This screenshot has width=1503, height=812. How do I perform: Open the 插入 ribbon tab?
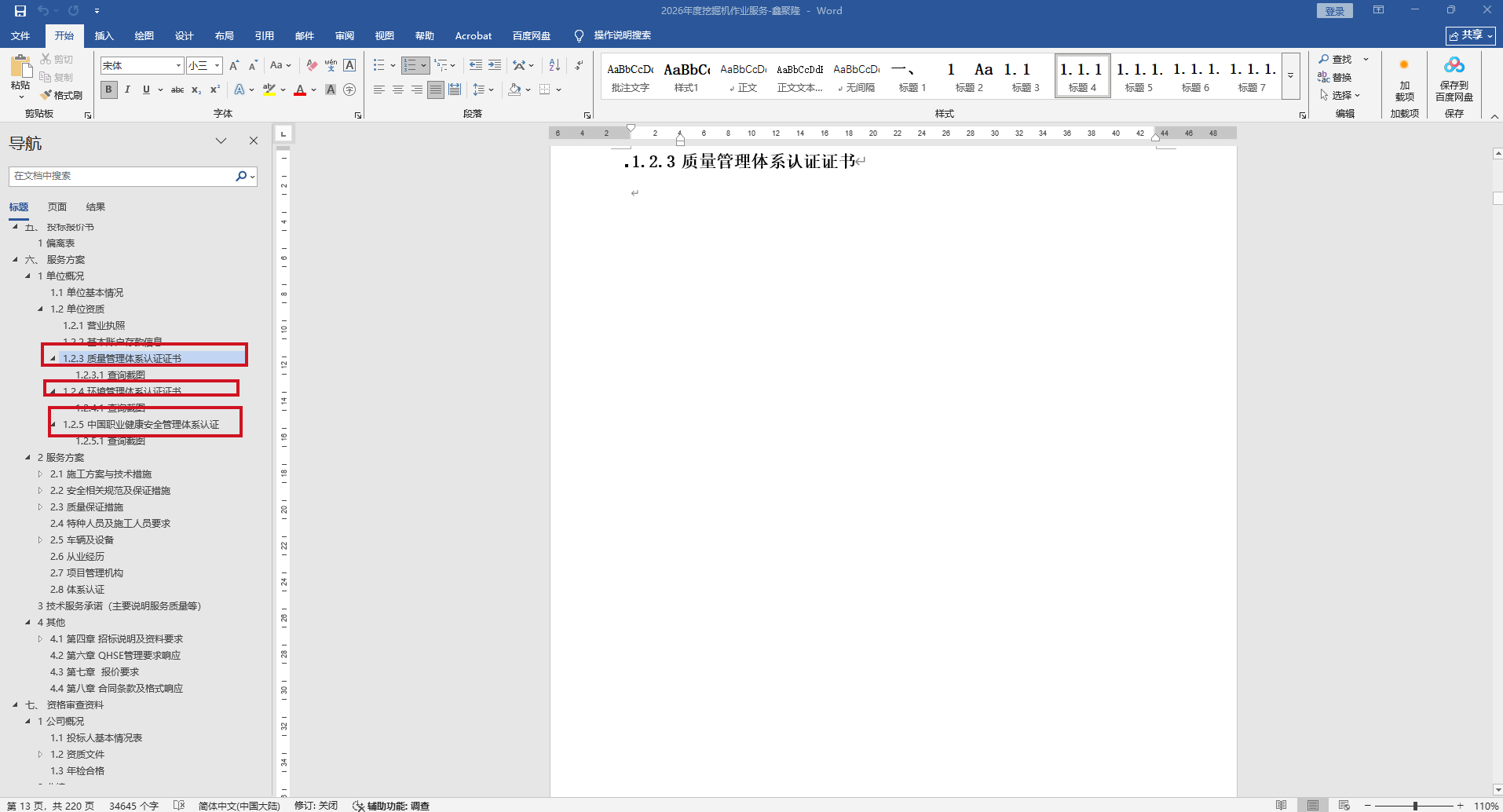click(x=104, y=35)
